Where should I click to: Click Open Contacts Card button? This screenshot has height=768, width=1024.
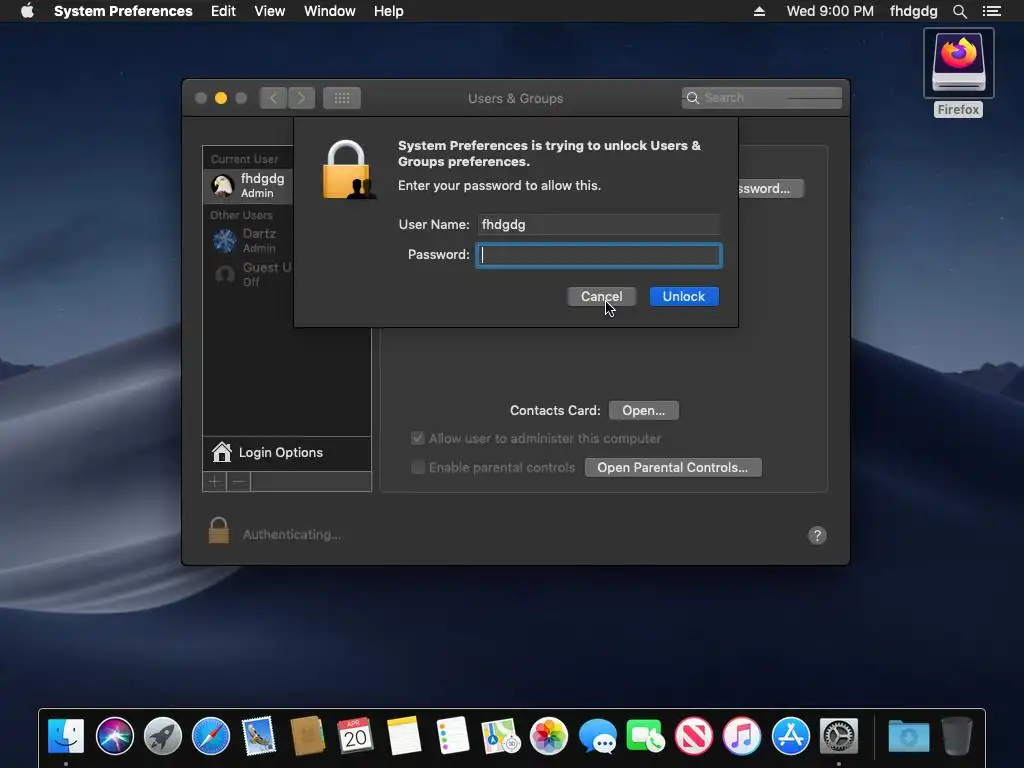[643, 410]
